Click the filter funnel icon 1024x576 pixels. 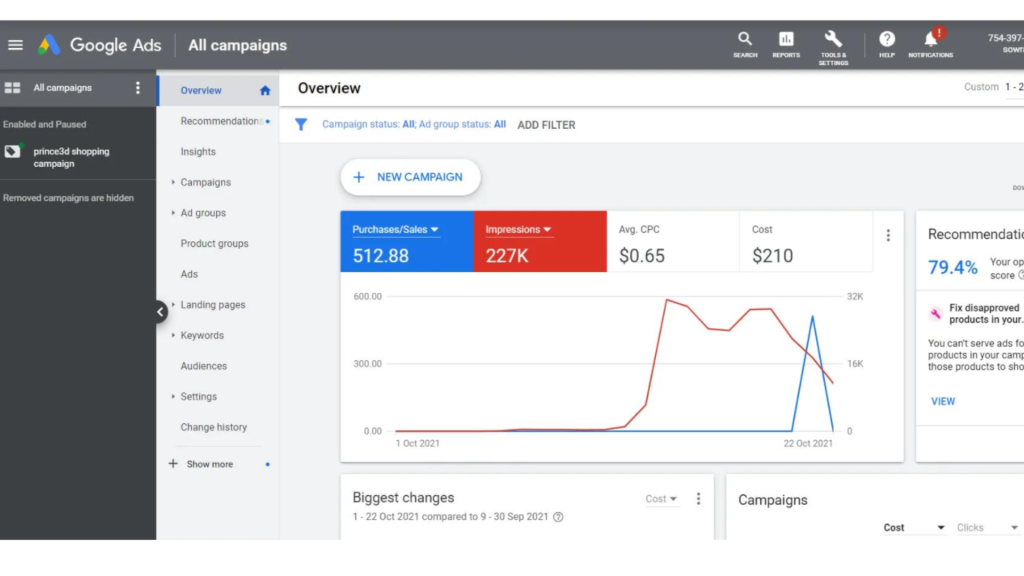(300, 124)
